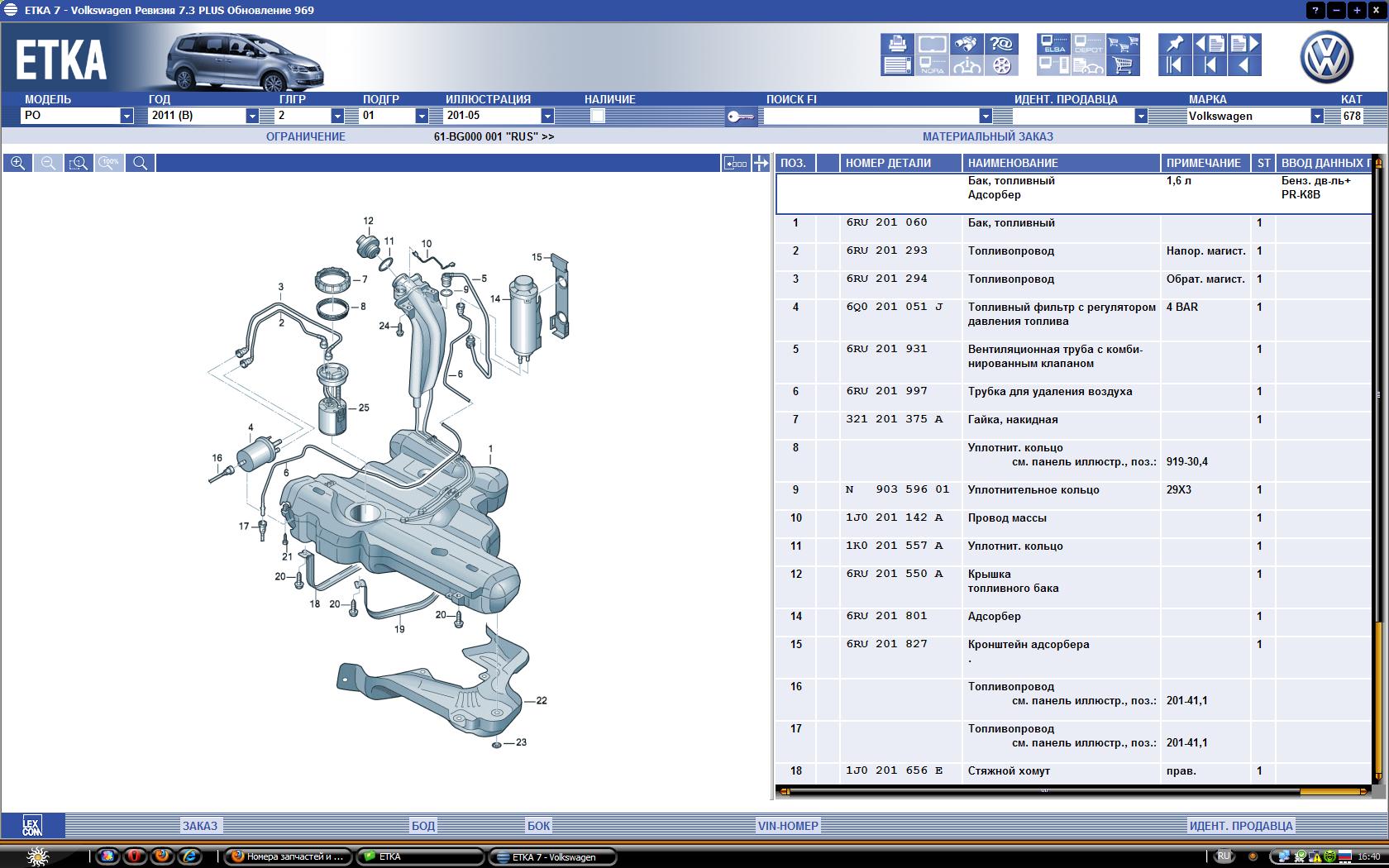The image size is (1389, 868).
Task: Click the single shopping cart icon
Action: [1123, 65]
